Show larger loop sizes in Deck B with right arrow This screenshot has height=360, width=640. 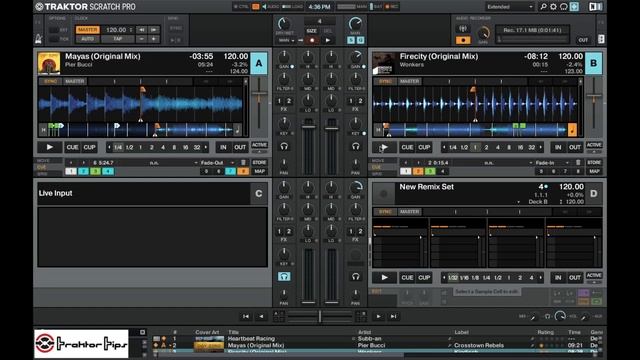click(540, 147)
